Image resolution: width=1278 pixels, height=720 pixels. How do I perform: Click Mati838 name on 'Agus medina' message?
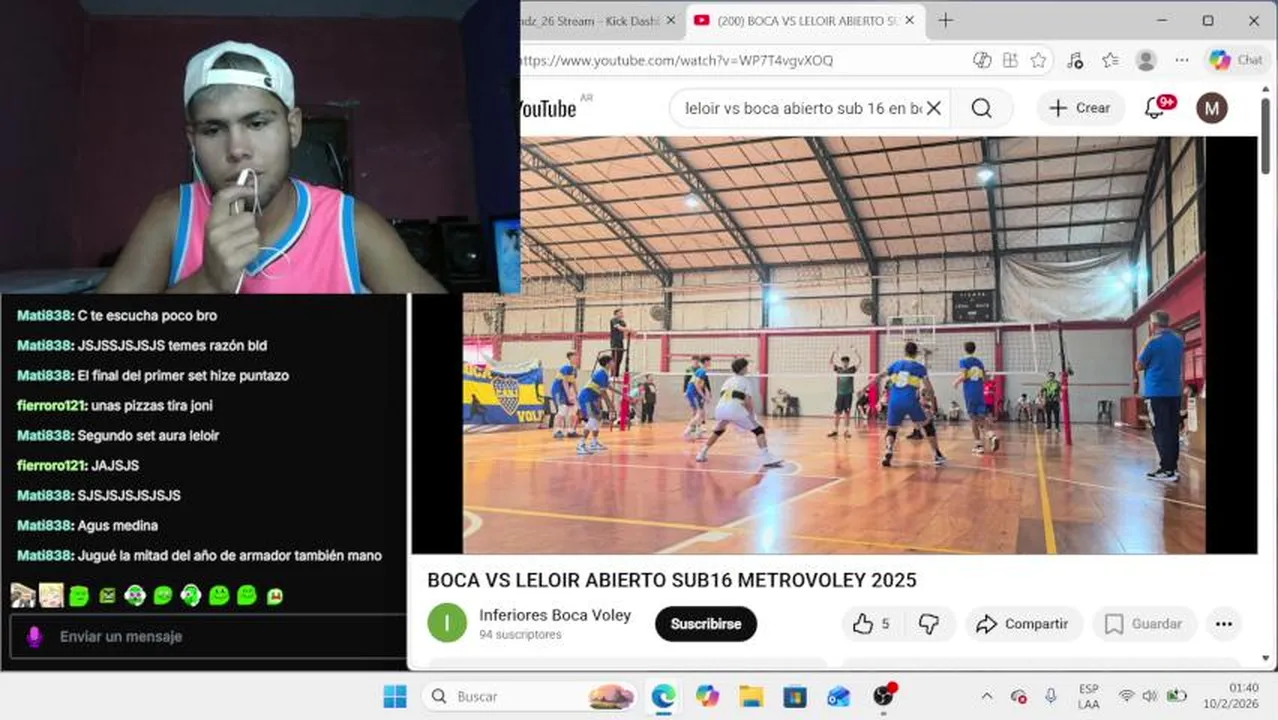coord(45,525)
